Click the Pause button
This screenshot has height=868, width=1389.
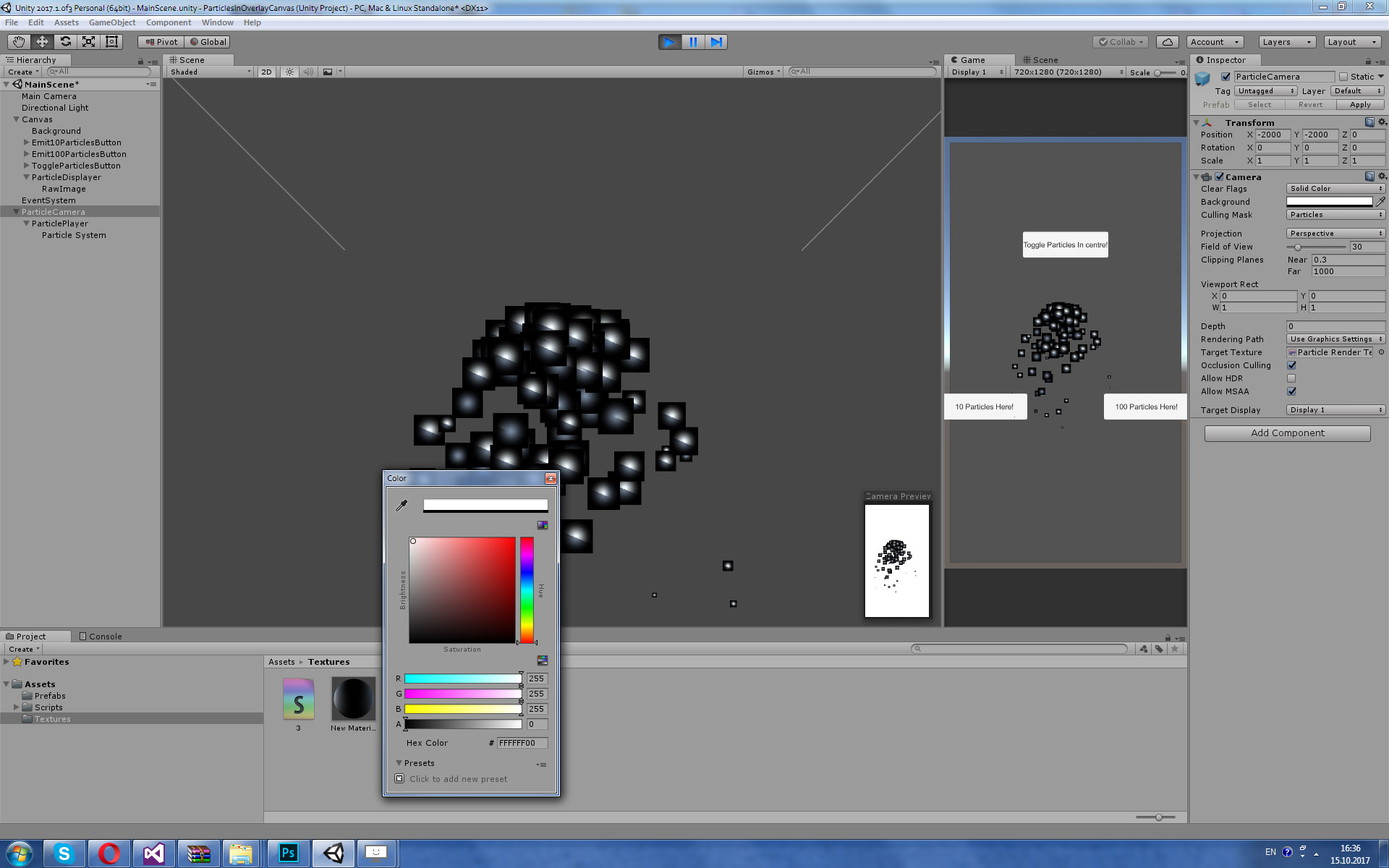(x=693, y=42)
